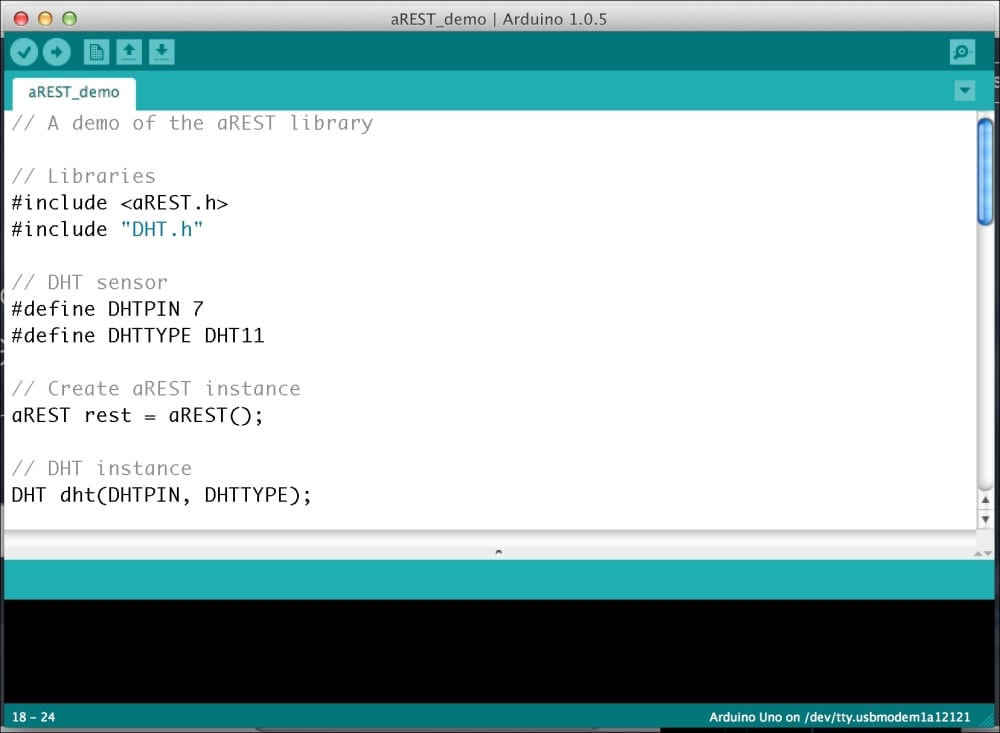Save the sketch with the Save icon

[x=161, y=52]
